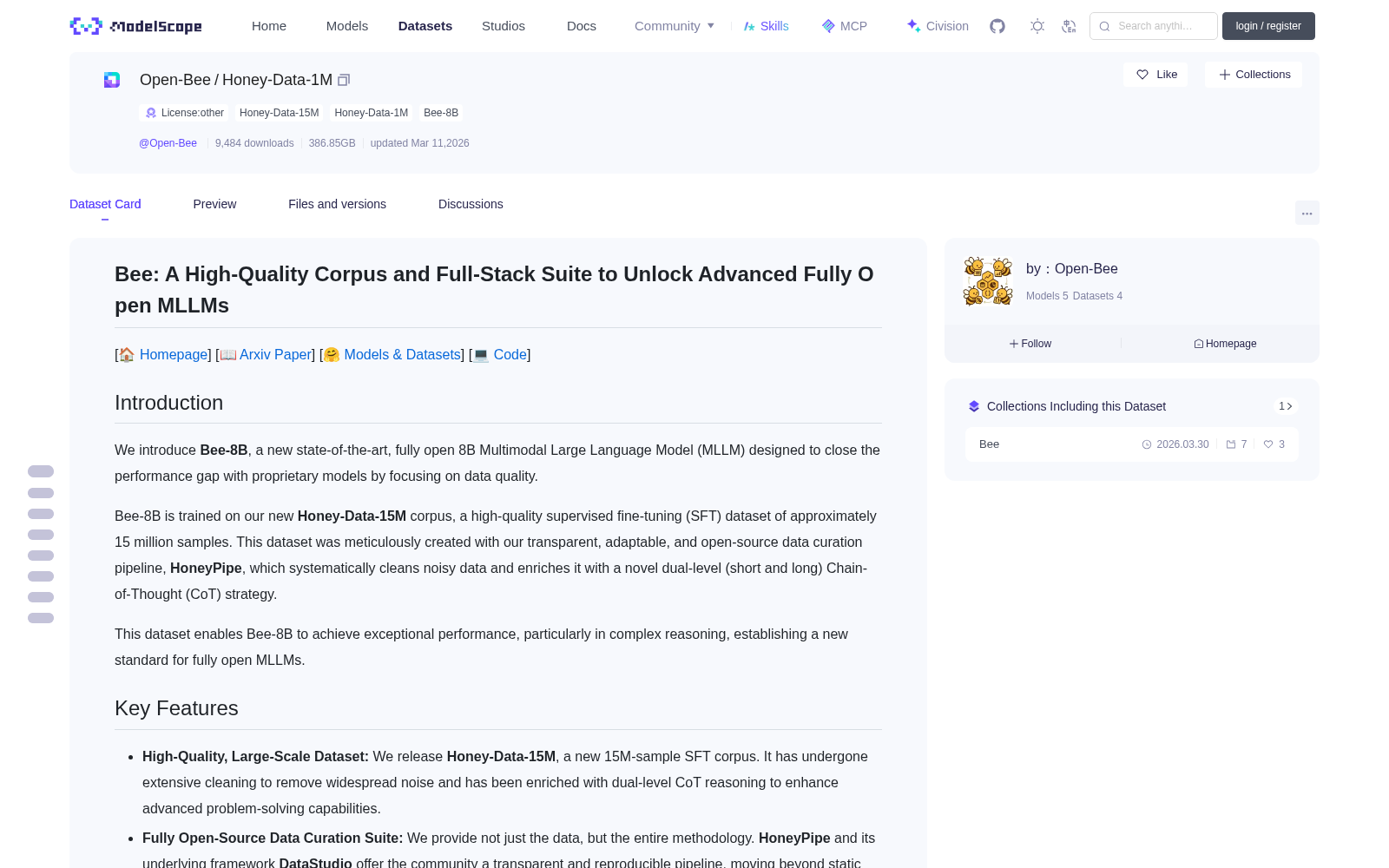The width and height of the screenshot is (1389, 868).
Task: Click the License:other tag
Action: (x=184, y=113)
